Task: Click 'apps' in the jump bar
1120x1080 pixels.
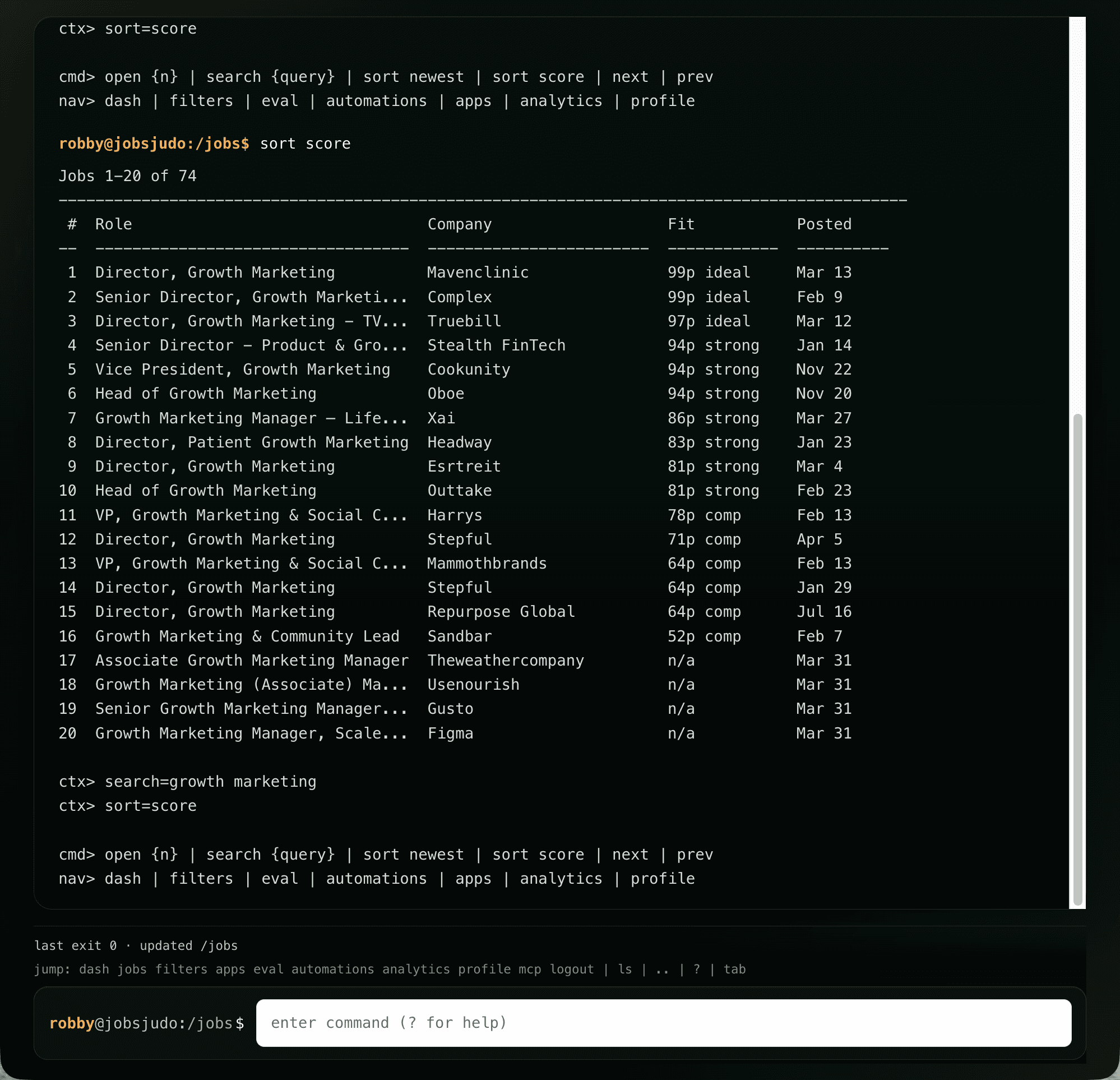Action: (230, 969)
